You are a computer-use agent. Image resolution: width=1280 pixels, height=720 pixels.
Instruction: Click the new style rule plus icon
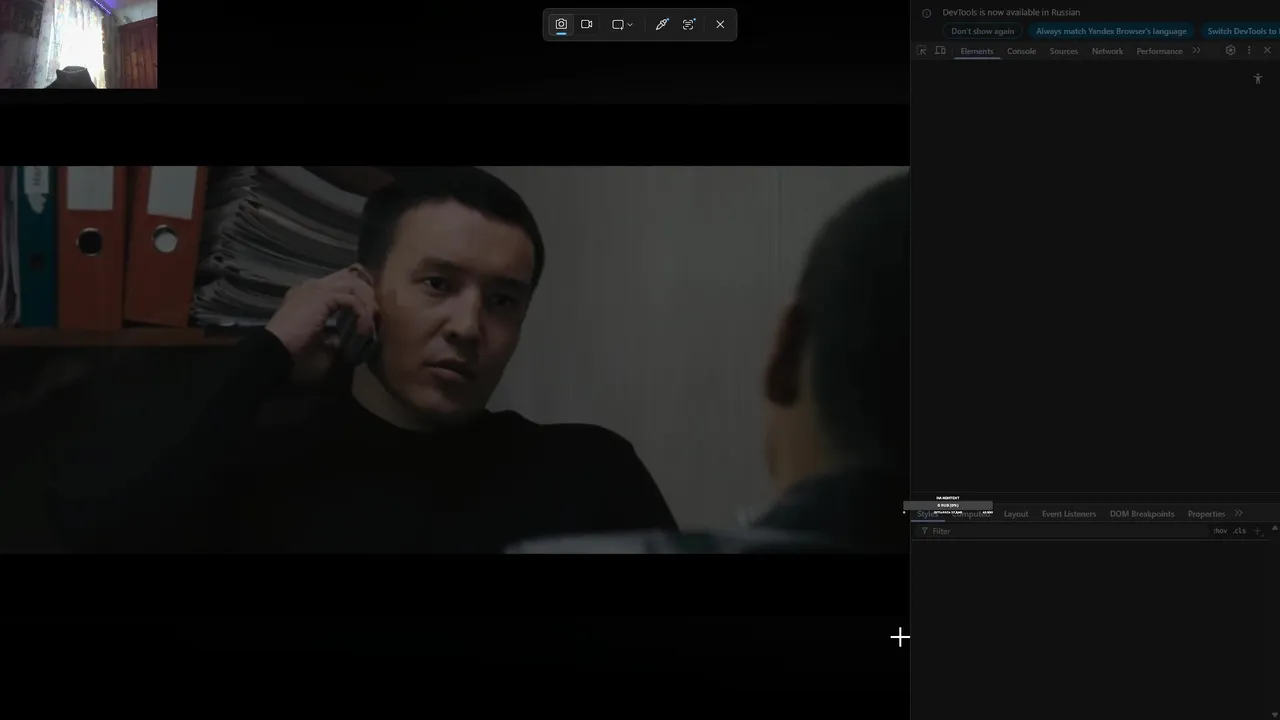tap(1258, 531)
